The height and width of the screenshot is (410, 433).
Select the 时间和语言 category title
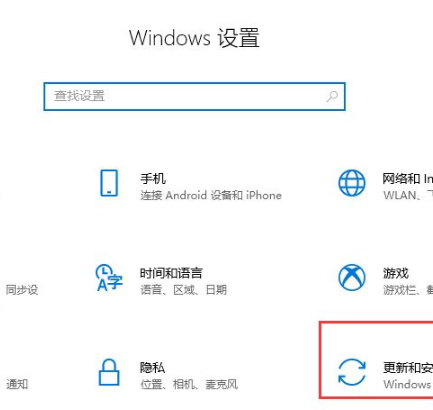[171, 273]
